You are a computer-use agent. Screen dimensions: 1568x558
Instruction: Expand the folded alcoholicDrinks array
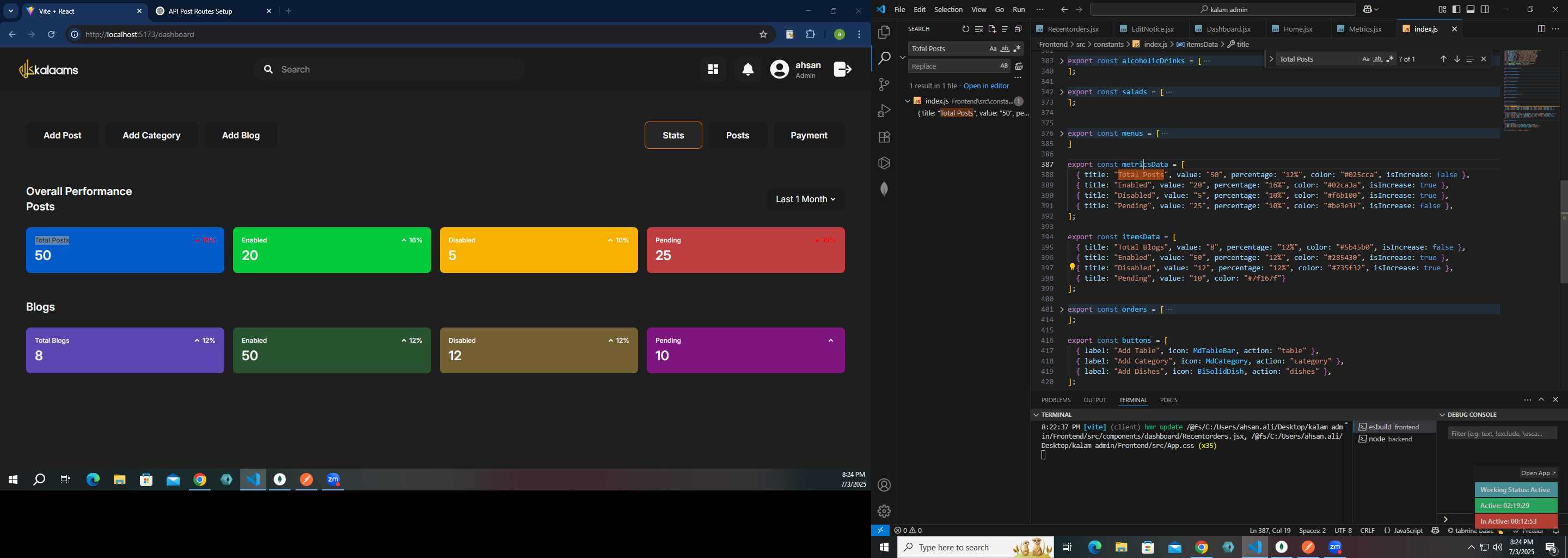pos(1062,61)
